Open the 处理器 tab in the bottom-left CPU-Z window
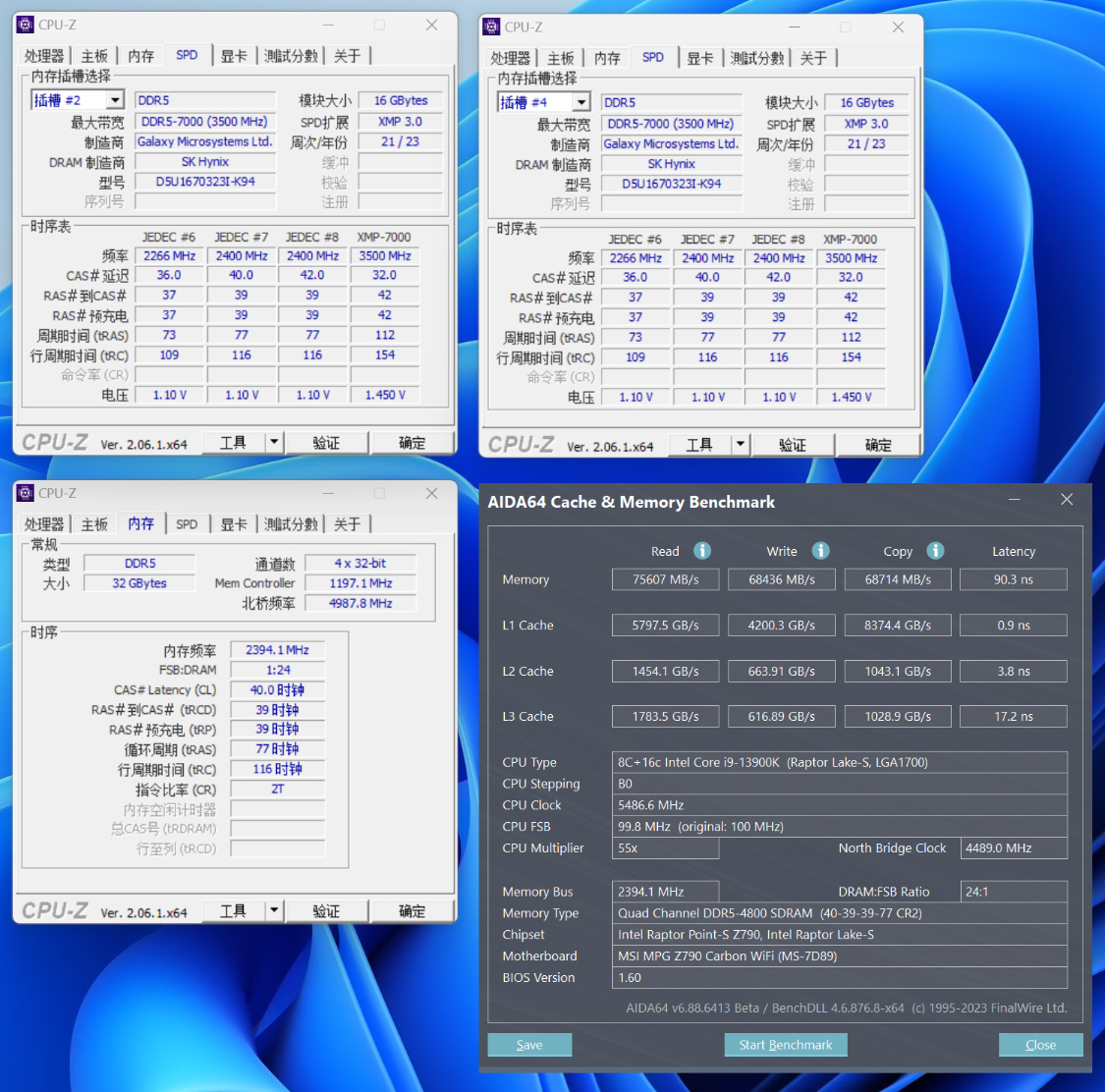Screen dimensions: 1105x1092 point(43,523)
